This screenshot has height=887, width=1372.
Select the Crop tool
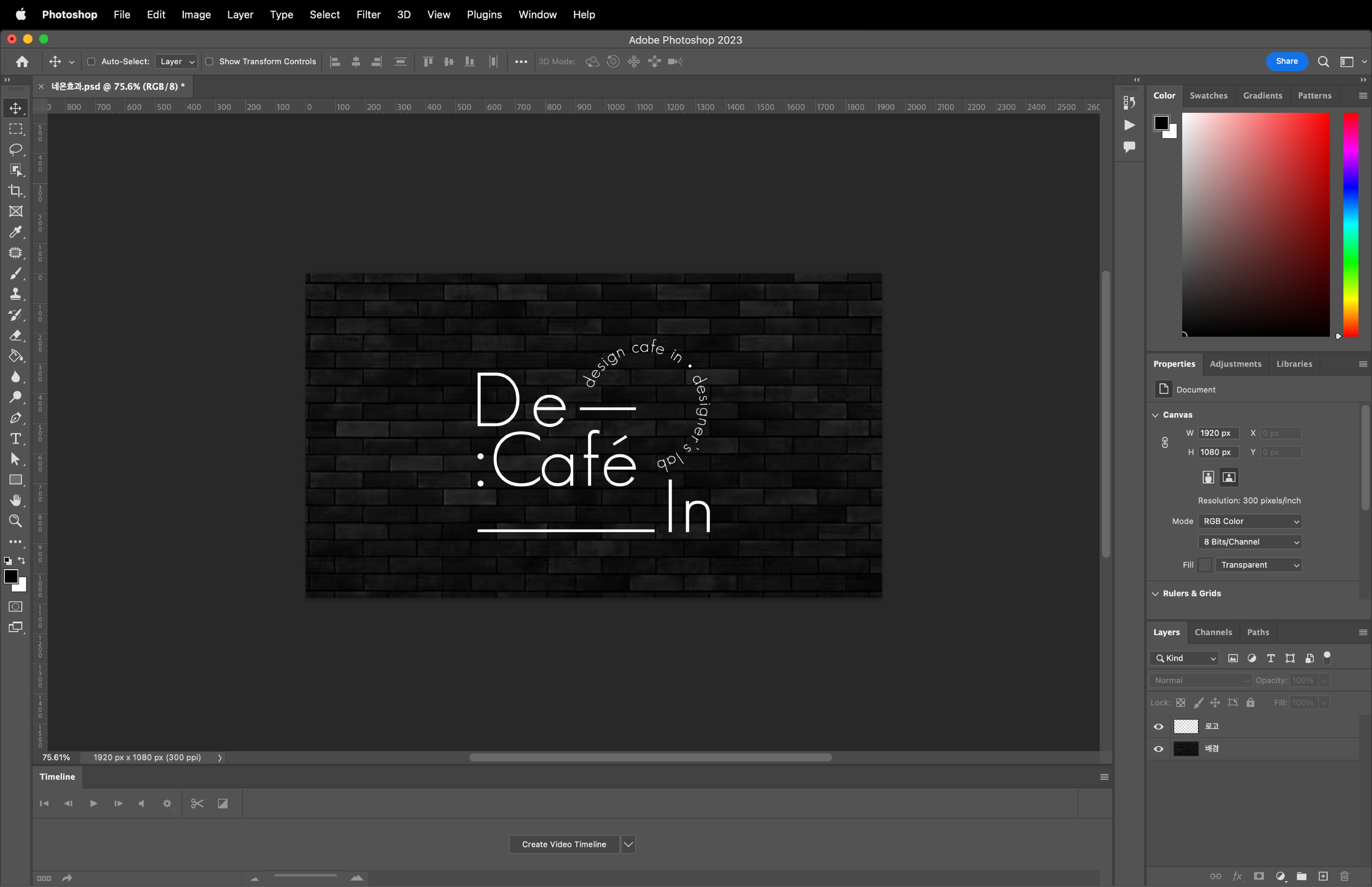point(16,191)
